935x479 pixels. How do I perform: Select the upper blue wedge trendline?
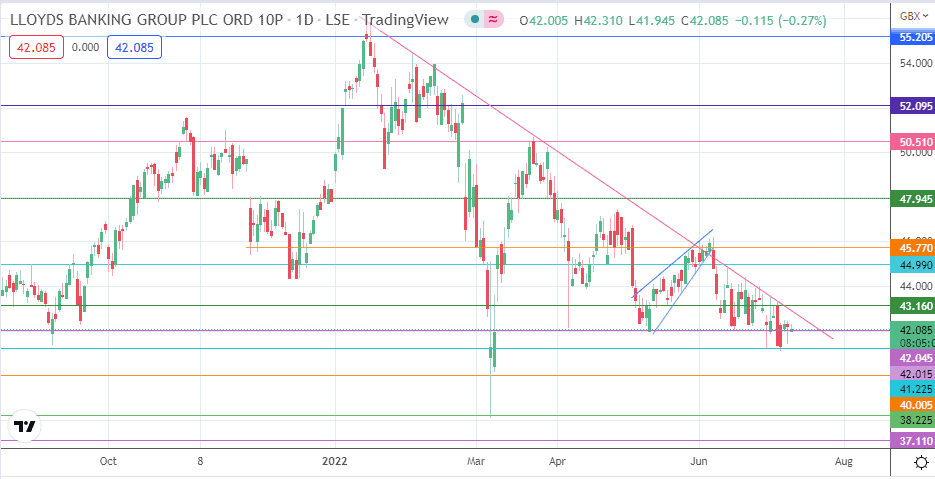click(x=673, y=263)
